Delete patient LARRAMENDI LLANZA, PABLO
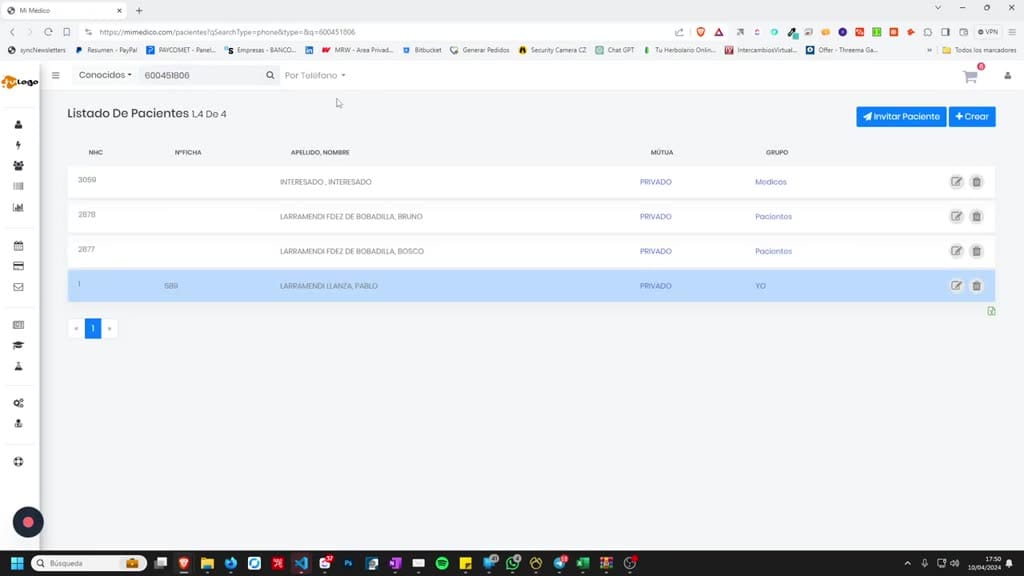Image resolution: width=1024 pixels, height=576 pixels. click(976, 285)
